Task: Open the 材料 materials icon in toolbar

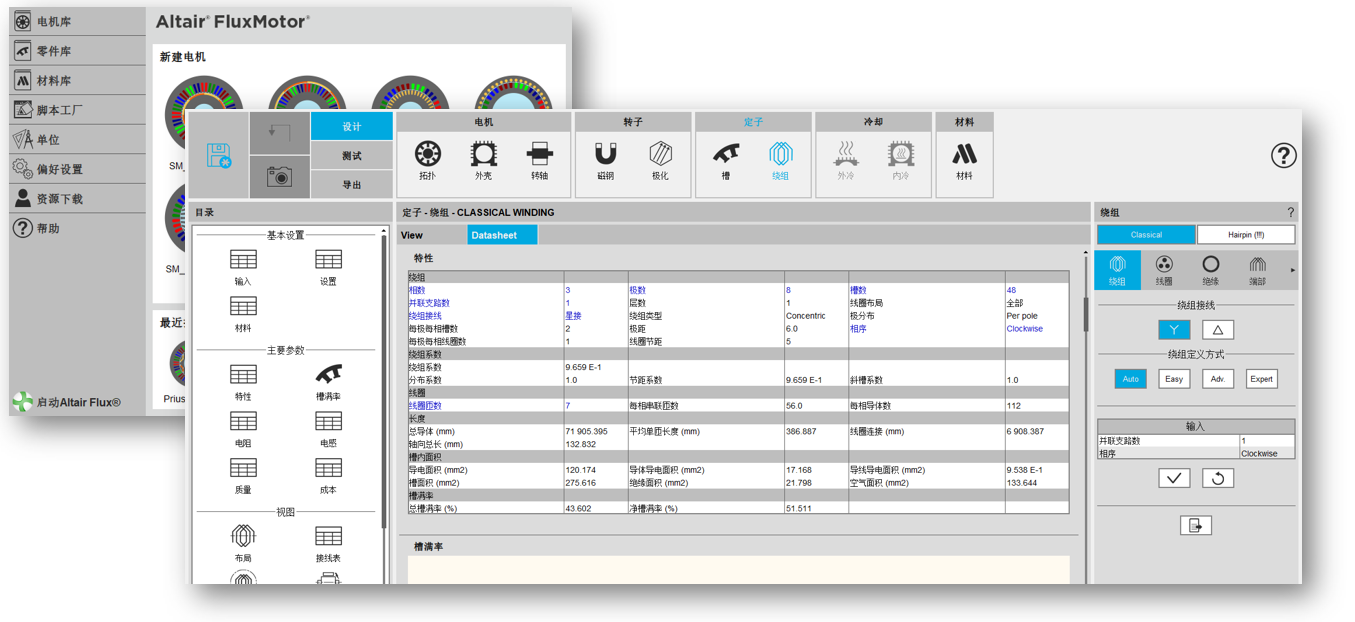Action: point(964,159)
